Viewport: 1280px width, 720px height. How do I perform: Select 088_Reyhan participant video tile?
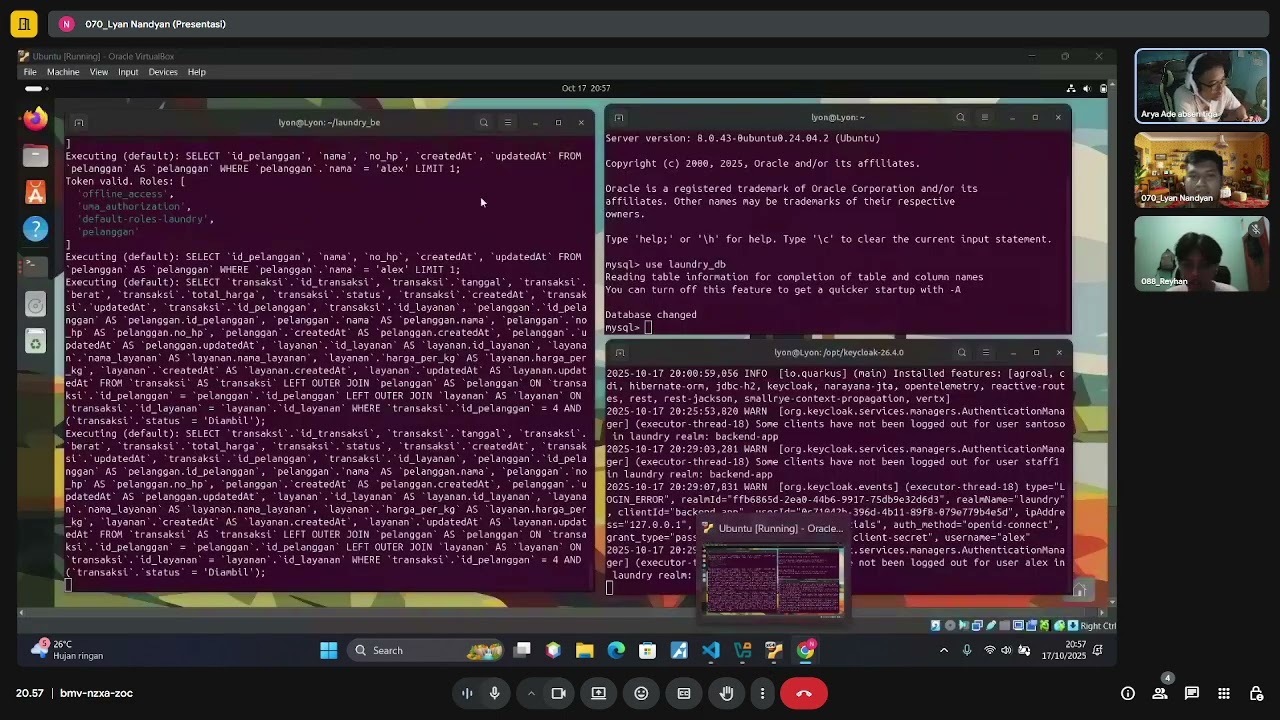(x=1201, y=254)
